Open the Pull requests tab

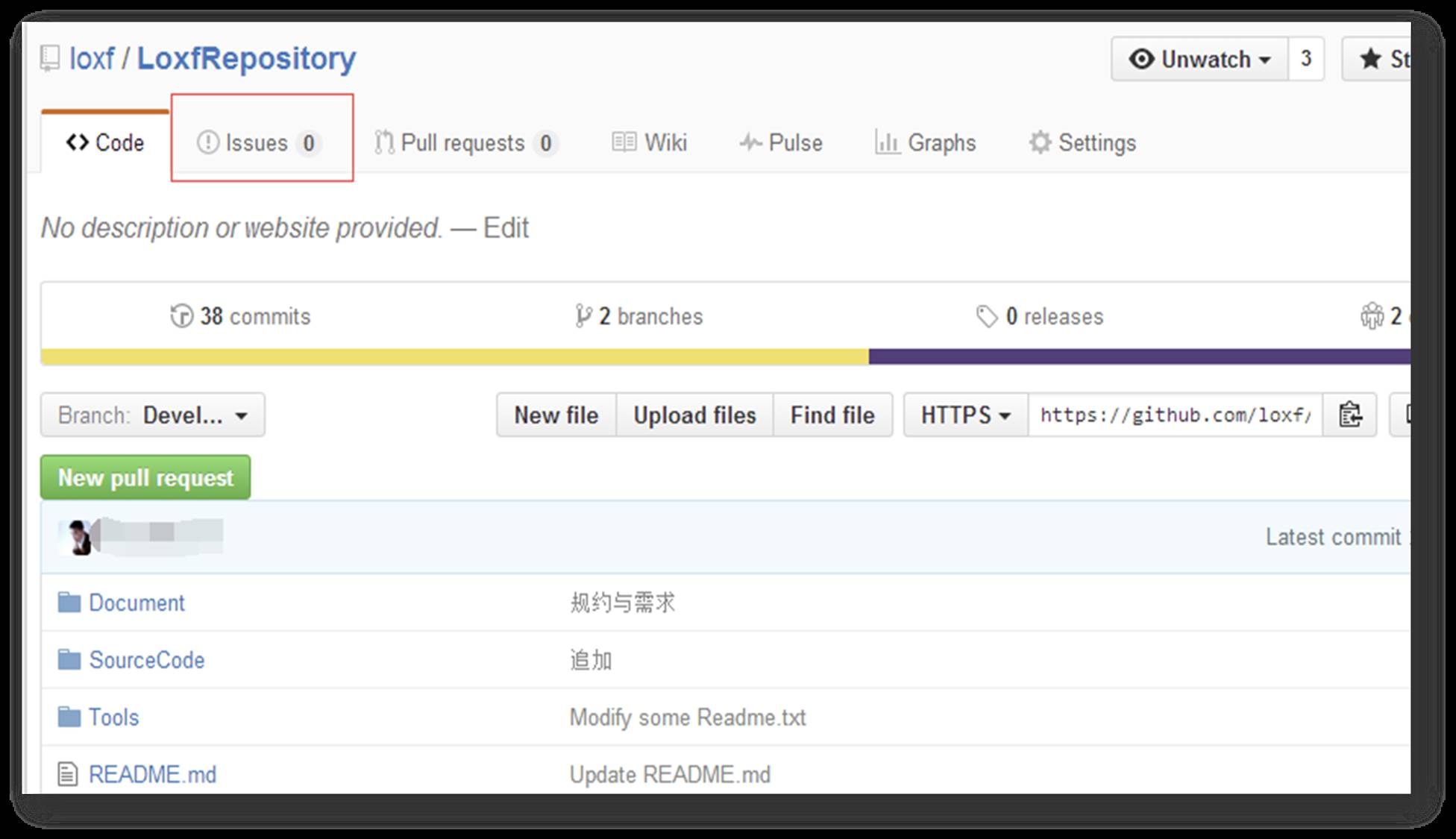click(466, 142)
